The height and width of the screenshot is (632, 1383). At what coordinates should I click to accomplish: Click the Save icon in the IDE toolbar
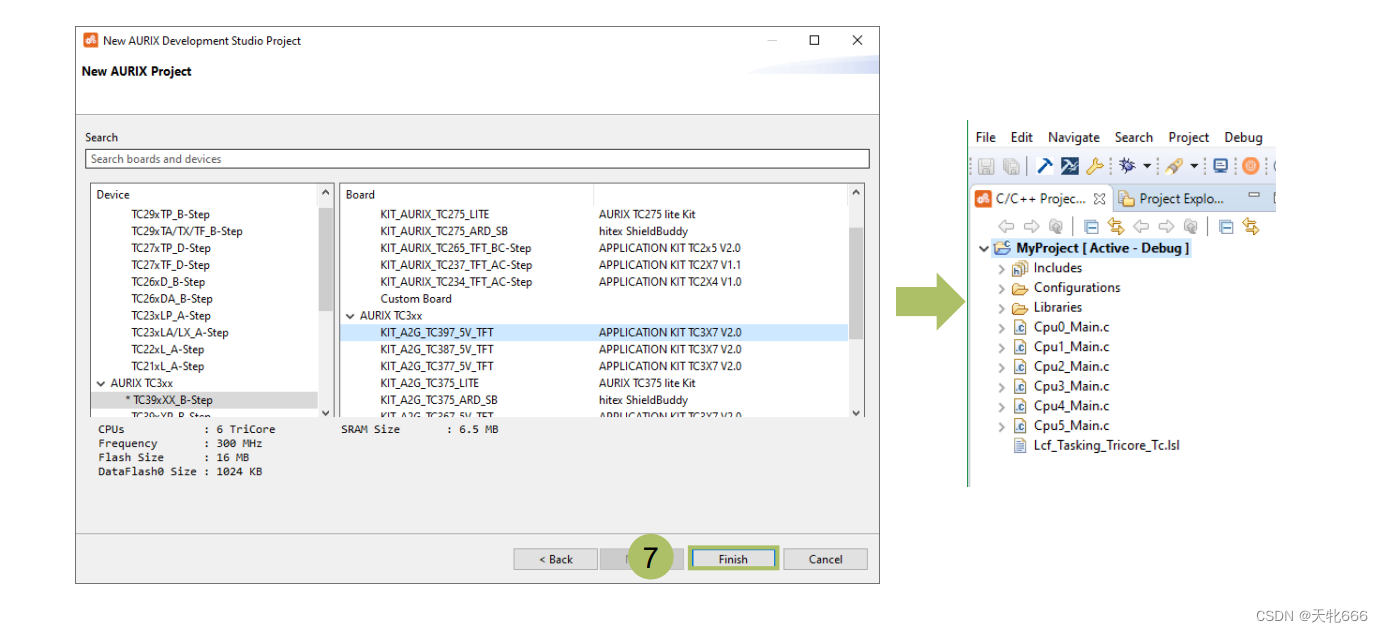point(986,166)
